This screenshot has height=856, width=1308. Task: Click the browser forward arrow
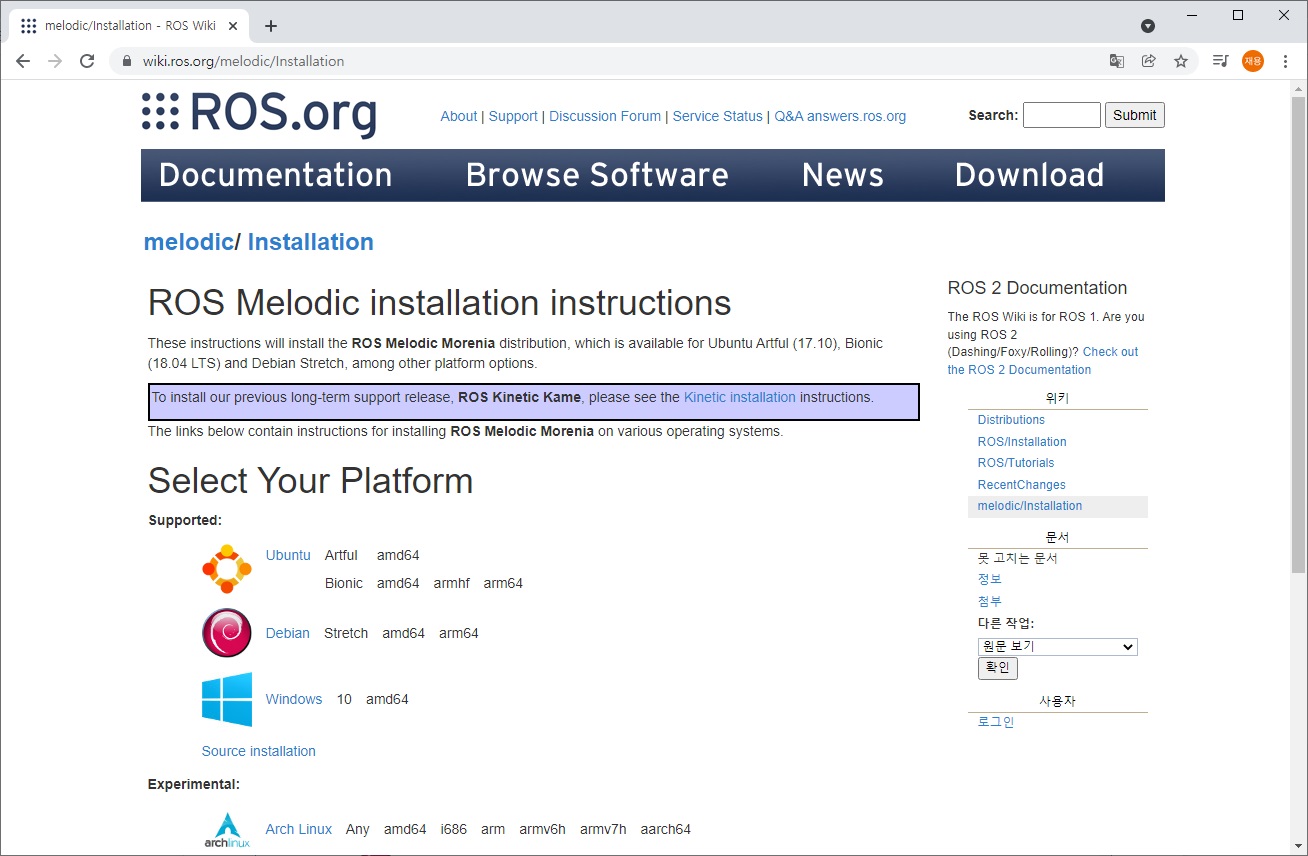pos(55,61)
